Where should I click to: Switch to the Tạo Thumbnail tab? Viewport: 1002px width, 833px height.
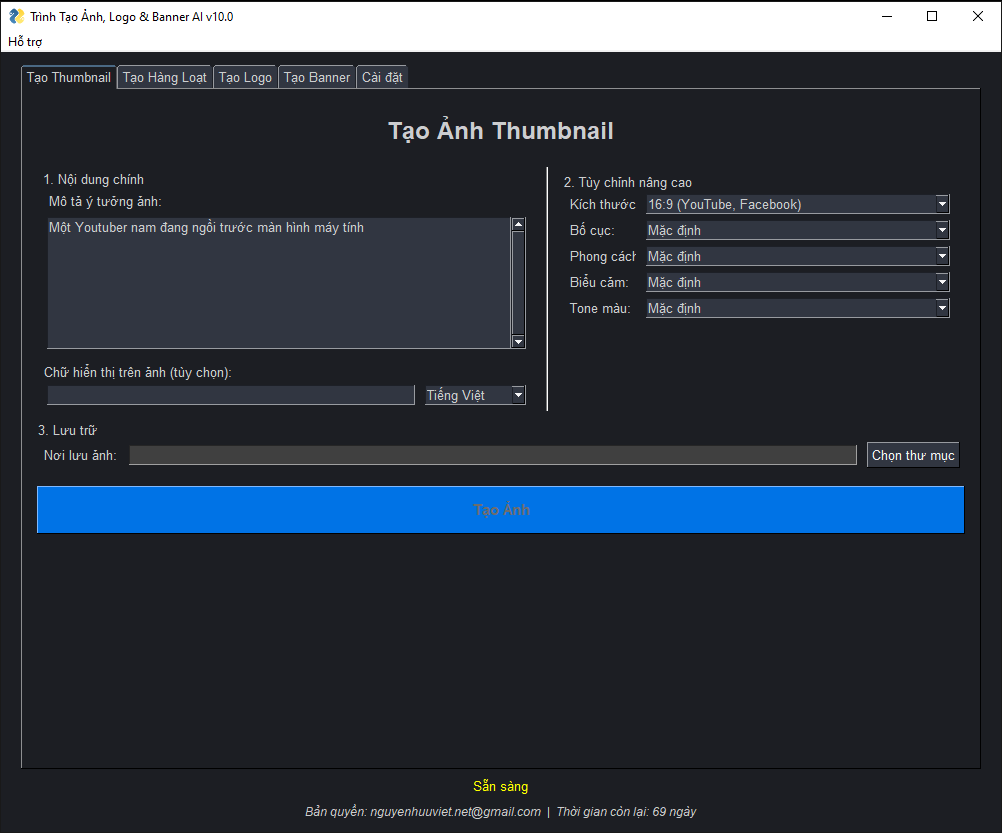68,77
